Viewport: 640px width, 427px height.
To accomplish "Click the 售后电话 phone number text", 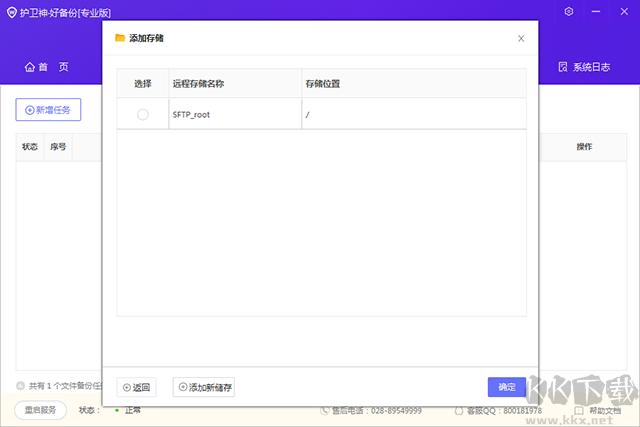I will [376, 411].
